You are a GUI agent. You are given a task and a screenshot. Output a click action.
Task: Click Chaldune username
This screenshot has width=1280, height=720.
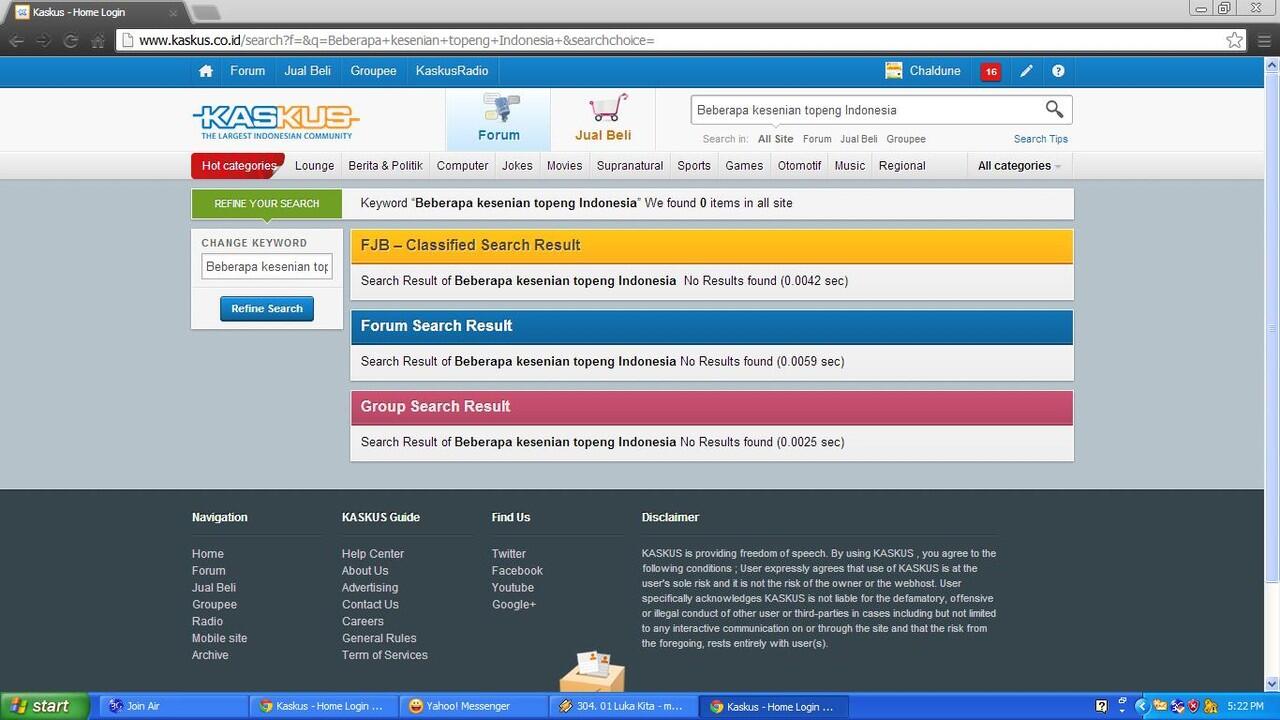(935, 71)
